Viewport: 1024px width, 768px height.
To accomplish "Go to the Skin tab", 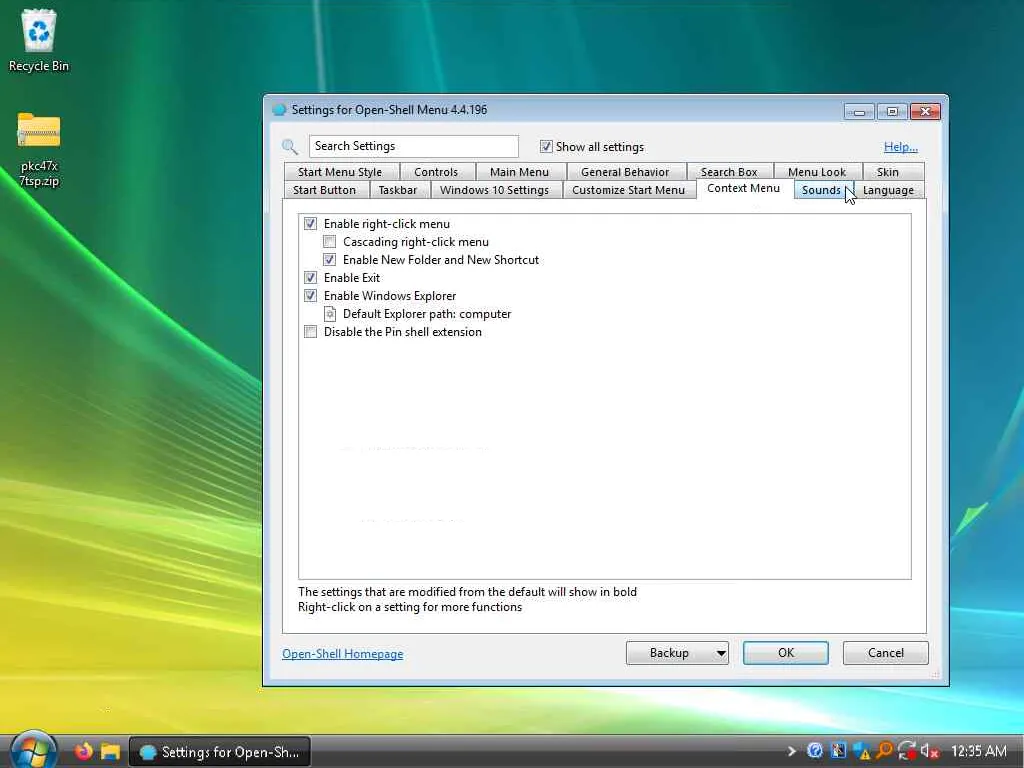I will click(x=888, y=172).
